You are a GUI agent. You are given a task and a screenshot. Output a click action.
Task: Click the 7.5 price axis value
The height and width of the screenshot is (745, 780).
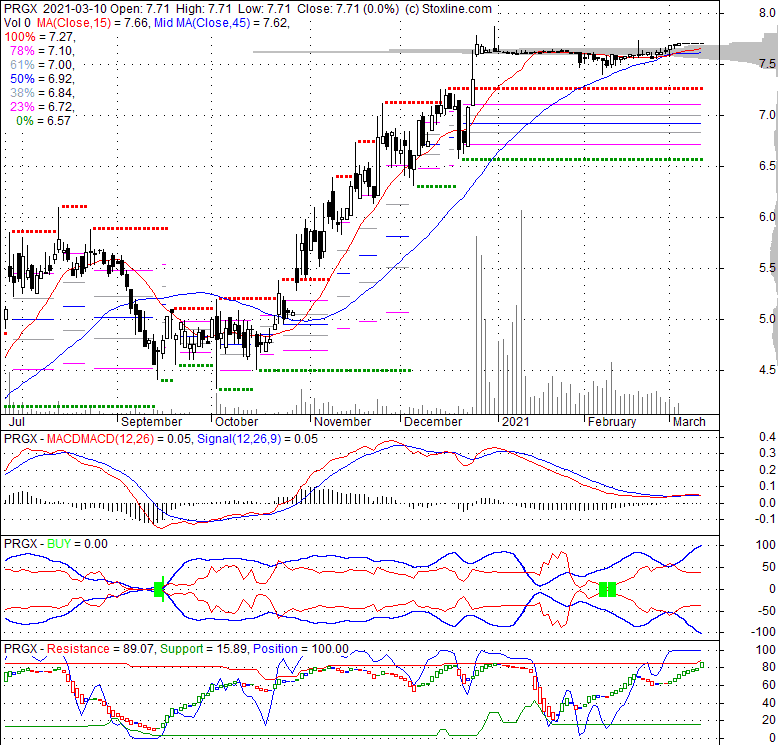click(x=767, y=64)
